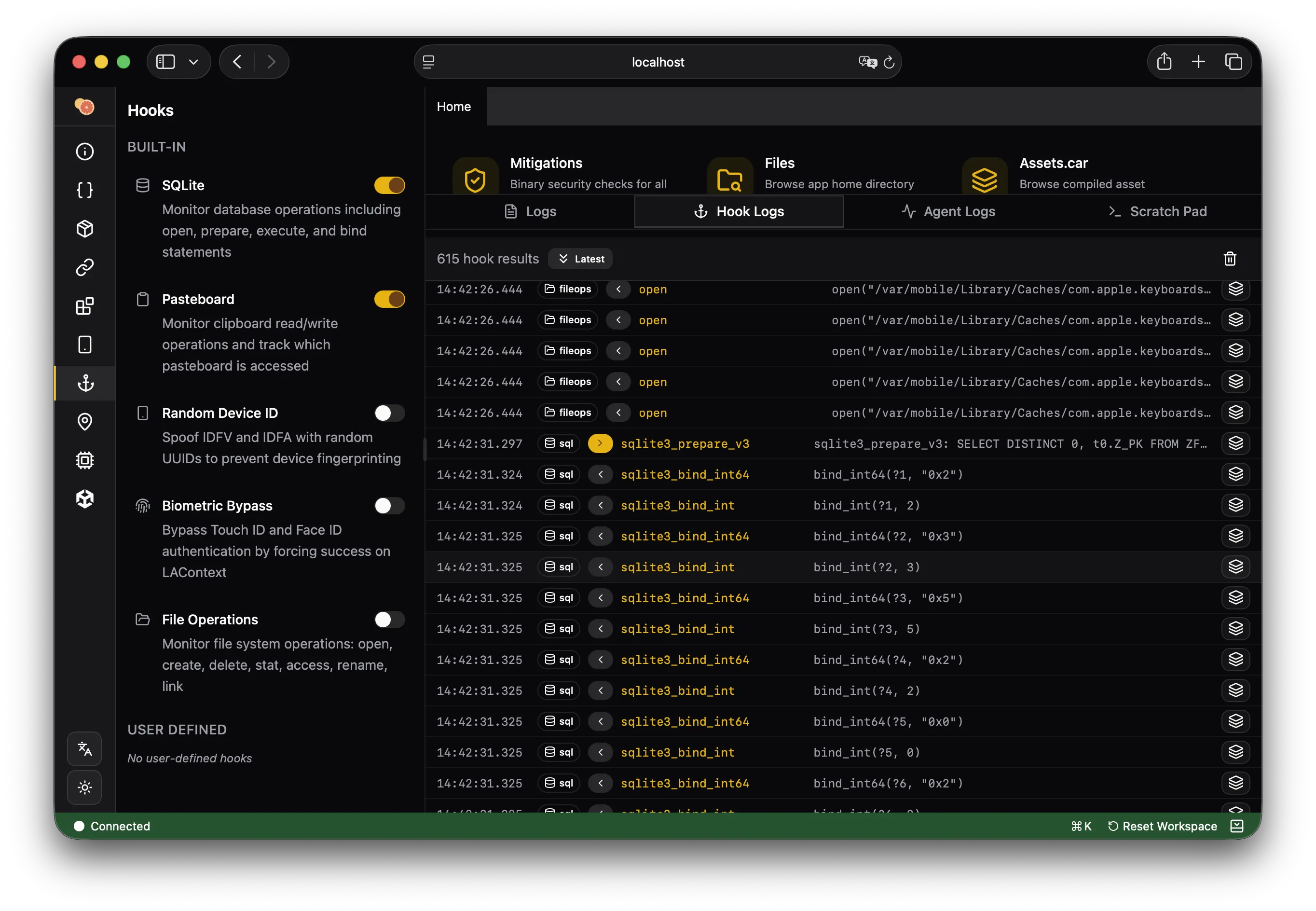
Task: Open the curly braces section in the sidebar
Action: point(84,190)
